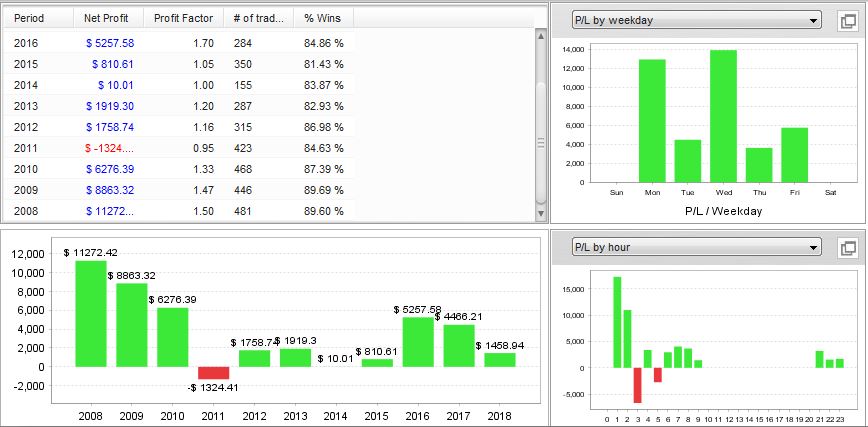Select the 2013 row in the period table
The width and height of the screenshot is (868, 427).
pos(179,106)
